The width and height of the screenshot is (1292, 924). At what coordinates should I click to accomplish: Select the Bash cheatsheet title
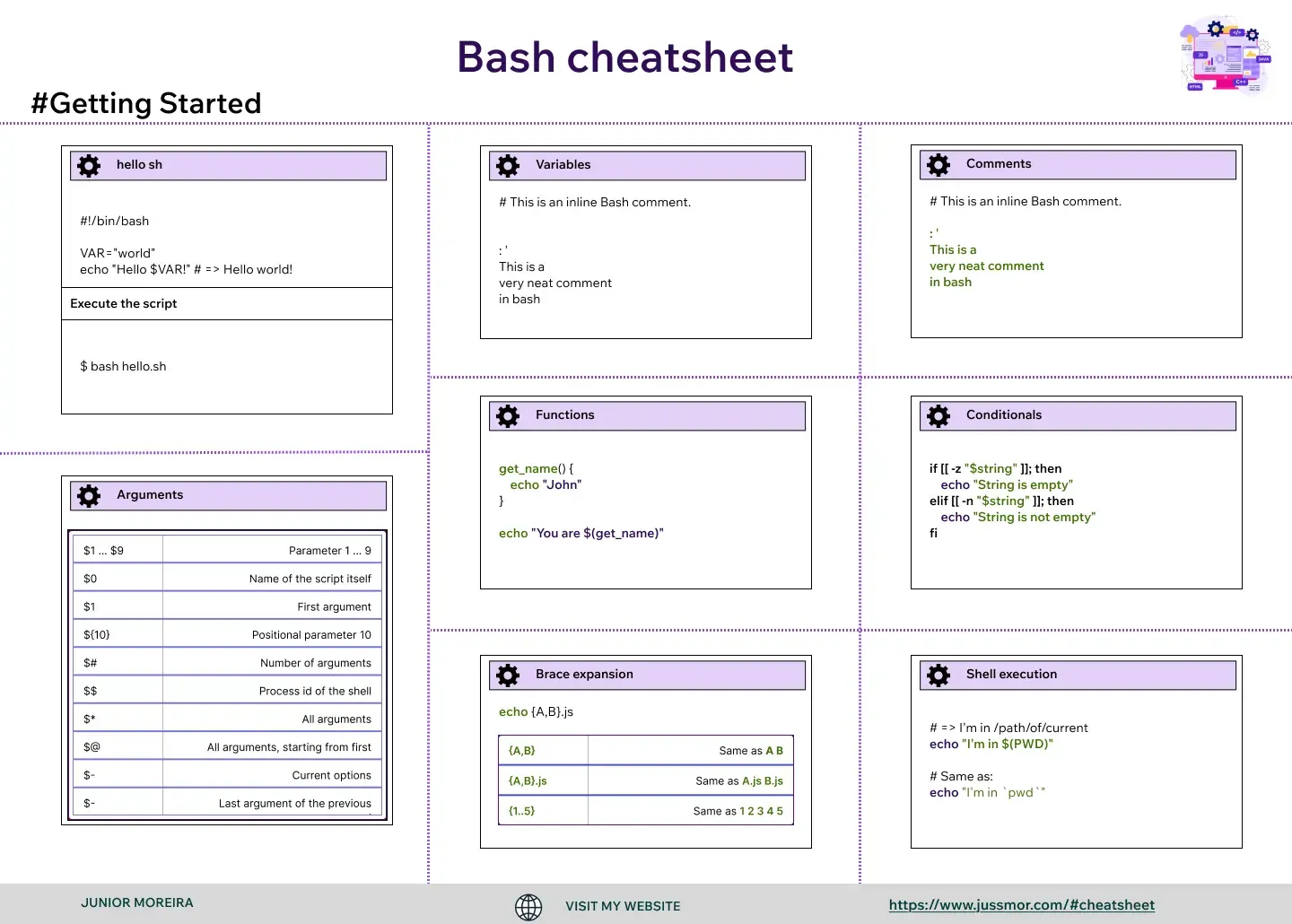(x=624, y=57)
